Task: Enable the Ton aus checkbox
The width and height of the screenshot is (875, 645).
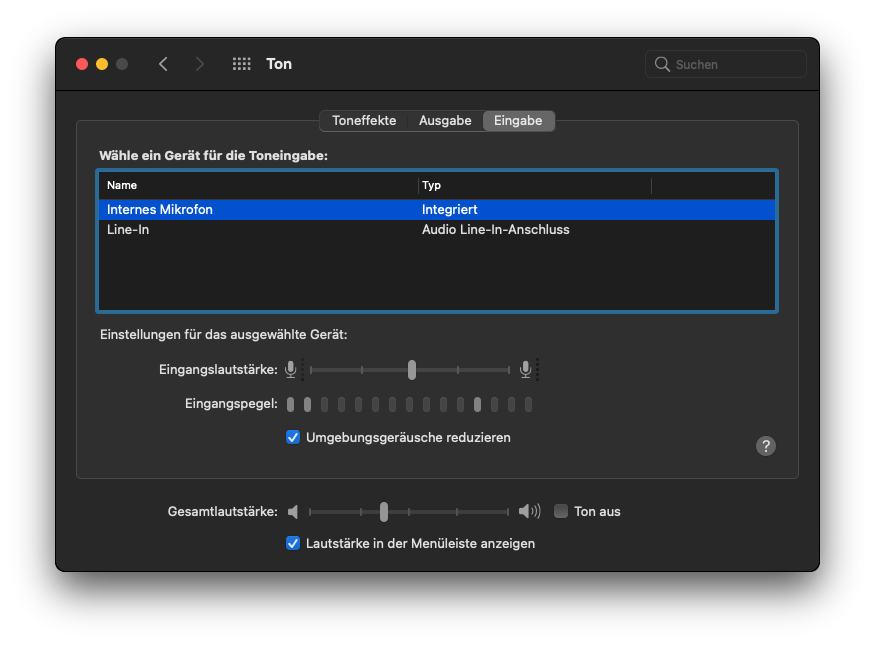Action: tap(561, 511)
